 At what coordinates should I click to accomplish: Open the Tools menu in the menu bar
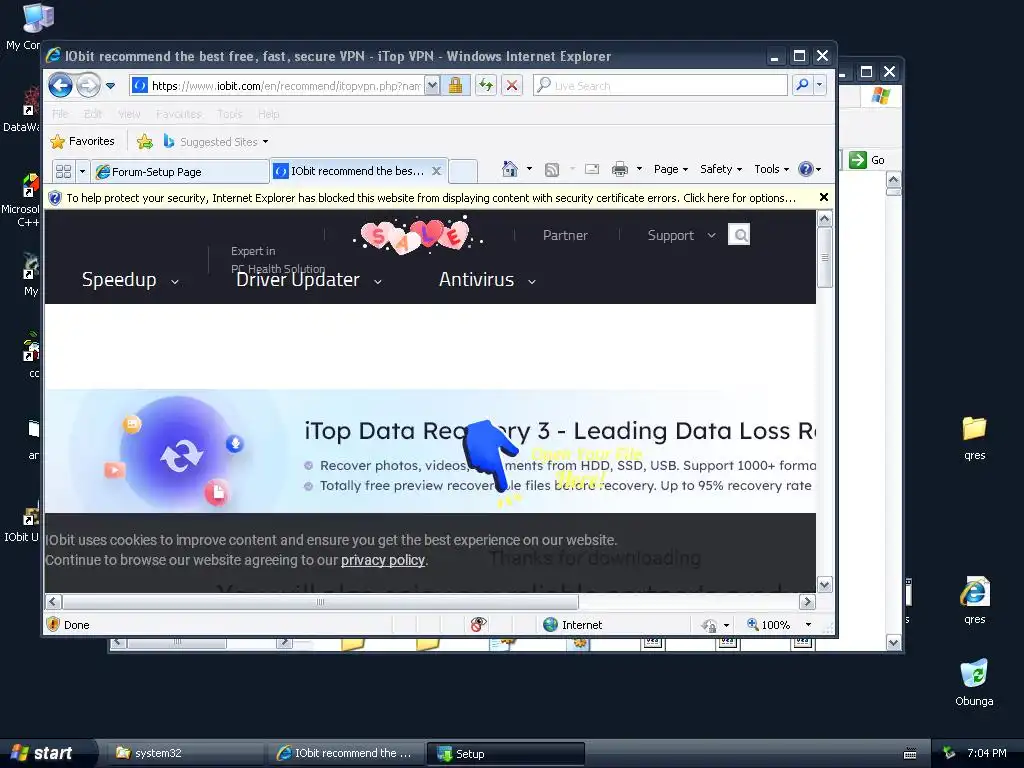[x=230, y=114]
